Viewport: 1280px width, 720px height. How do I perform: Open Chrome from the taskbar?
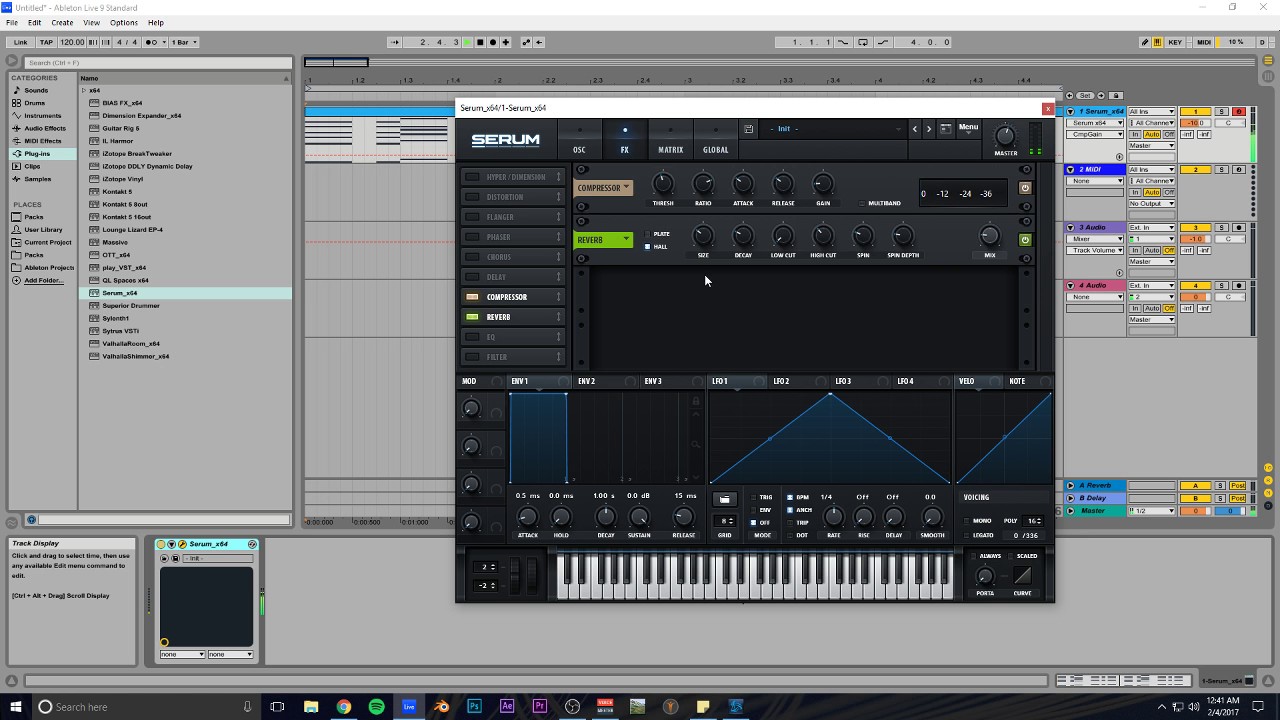click(x=343, y=706)
